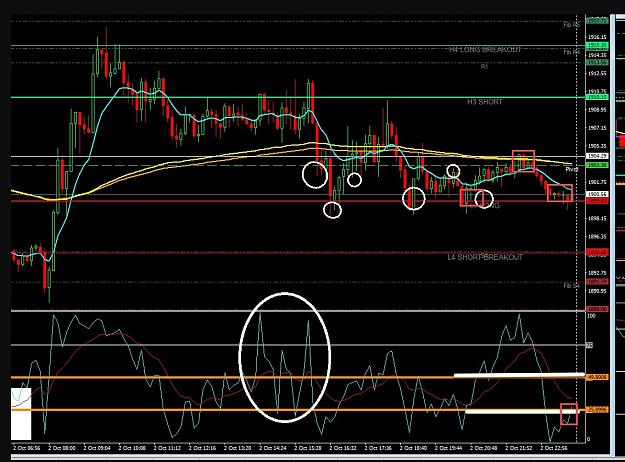The height and width of the screenshot is (462, 625).
Task: Click the 2 Oct 14:24 time label
Action: click(273, 448)
